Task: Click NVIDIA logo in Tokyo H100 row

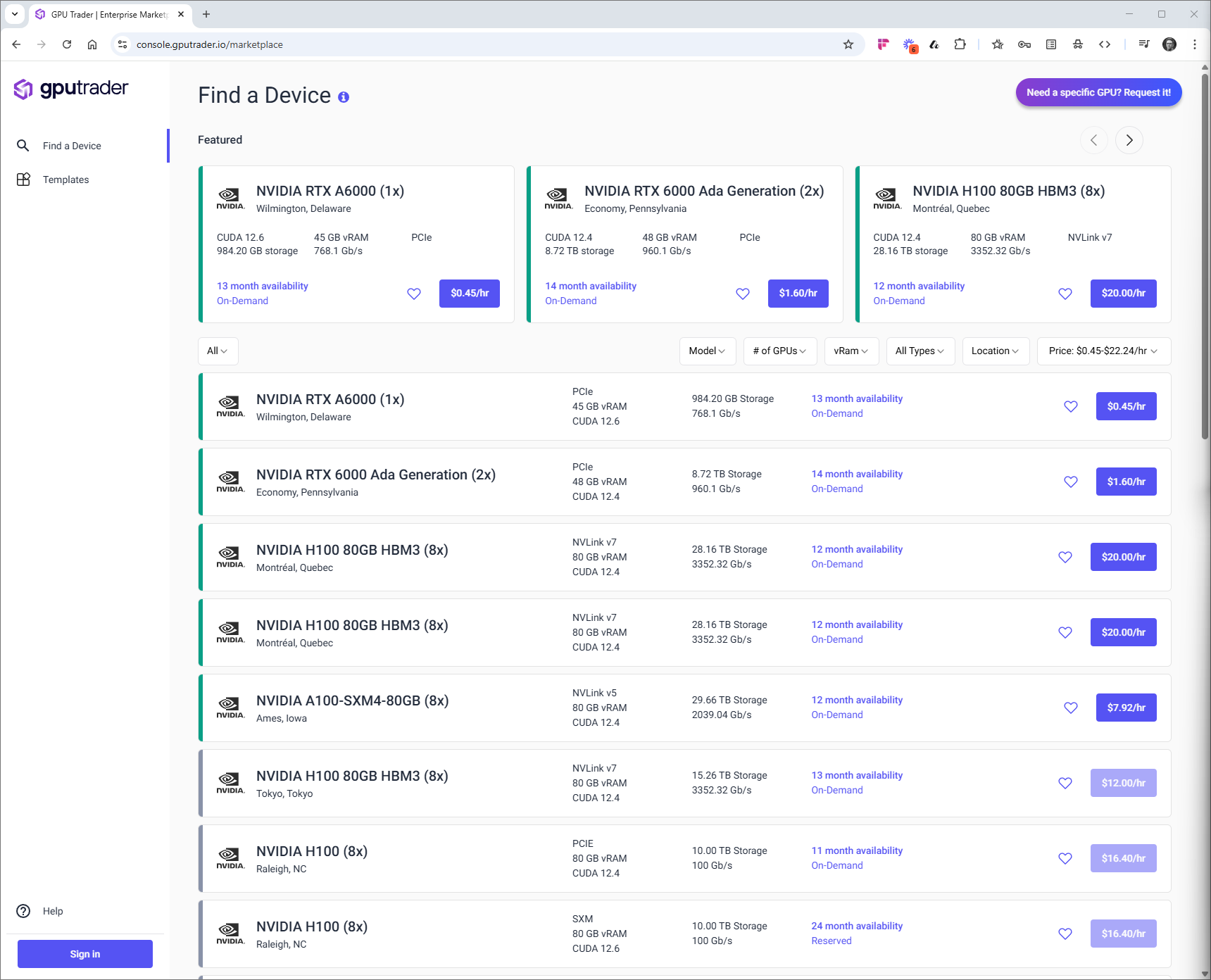Action: (230, 783)
